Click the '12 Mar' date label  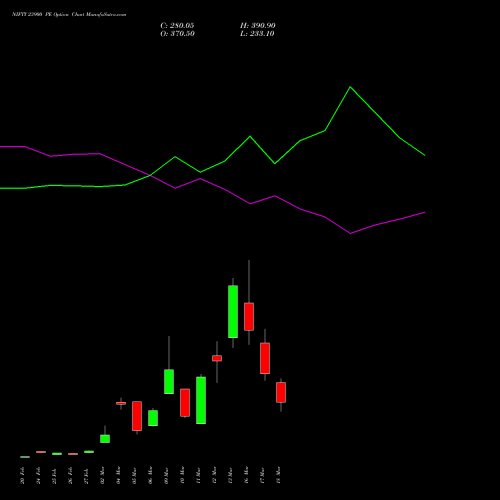(x=214, y=476)
